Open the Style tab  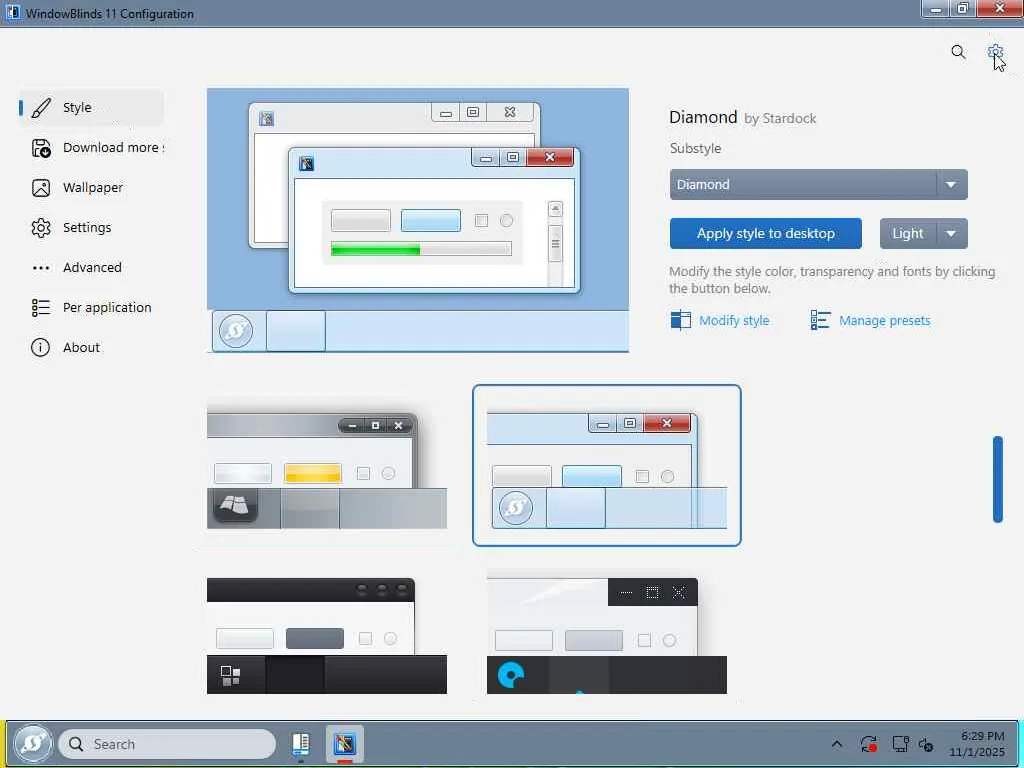point(91,108)
